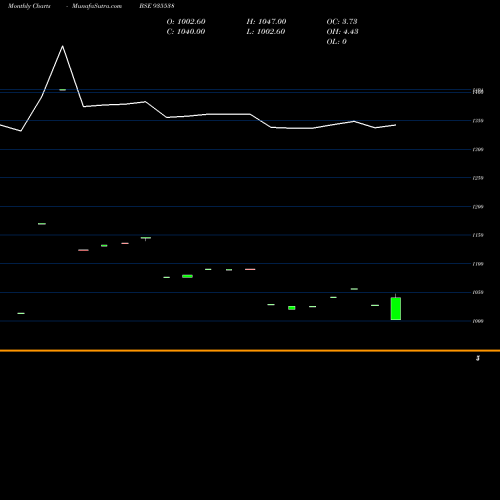Select the open value 'O: 1002.60'
This screenshot has height=500, width=500.
tap(186, 22)
